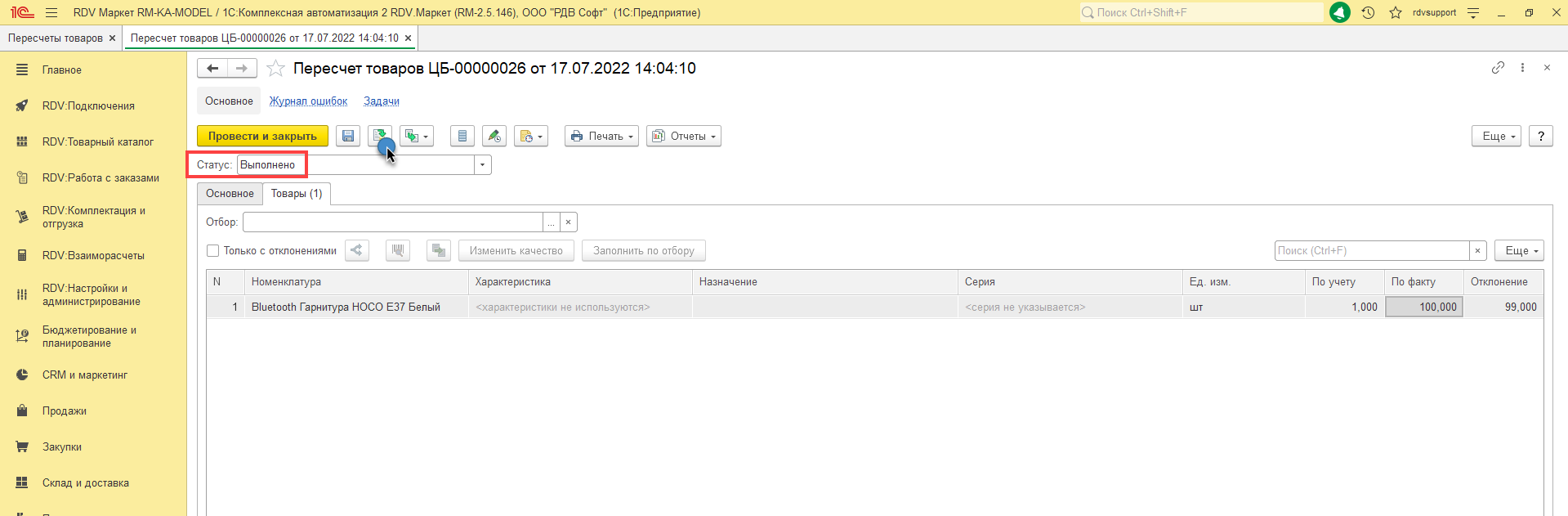Open RDV:Настройки и администрирование section
The height and width of the screenshot is (516, 1568).
click(93, 295)
